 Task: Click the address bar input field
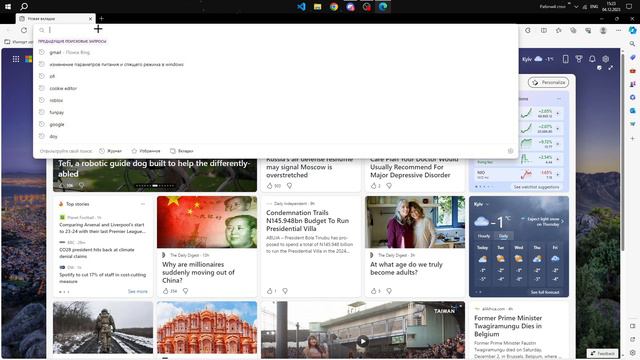pyautogui.click(x=276, y=30)
